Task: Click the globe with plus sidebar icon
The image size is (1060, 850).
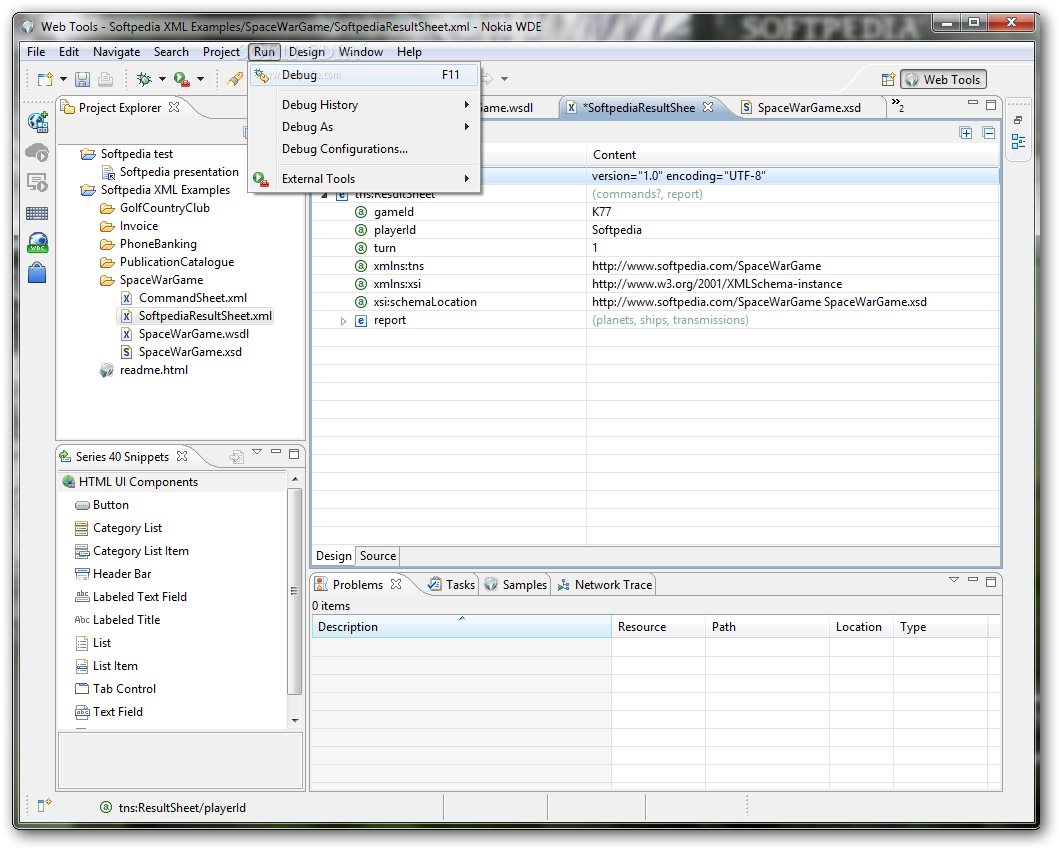Action: 38,122
